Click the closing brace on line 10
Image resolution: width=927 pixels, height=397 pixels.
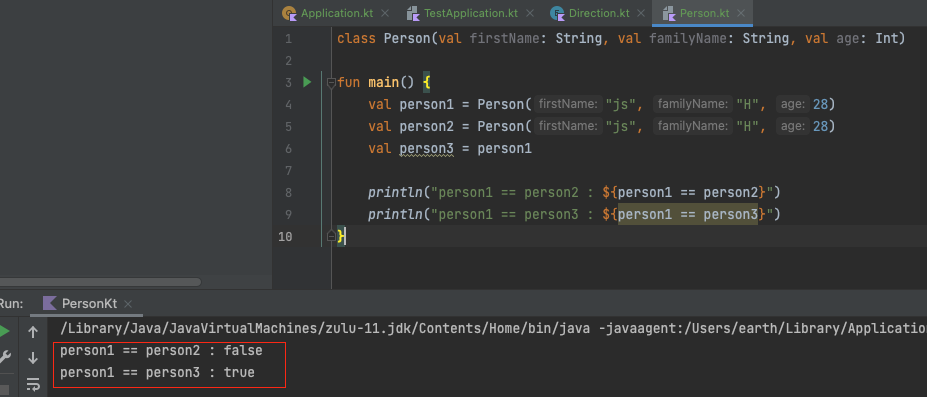341,236
